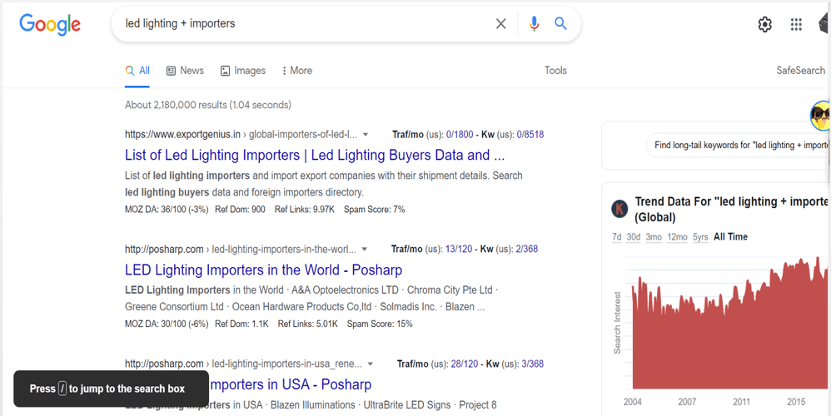Click the 'Spam Score: 15%' text
Viewport: 832px width, 416px height.
click(380, 324)
